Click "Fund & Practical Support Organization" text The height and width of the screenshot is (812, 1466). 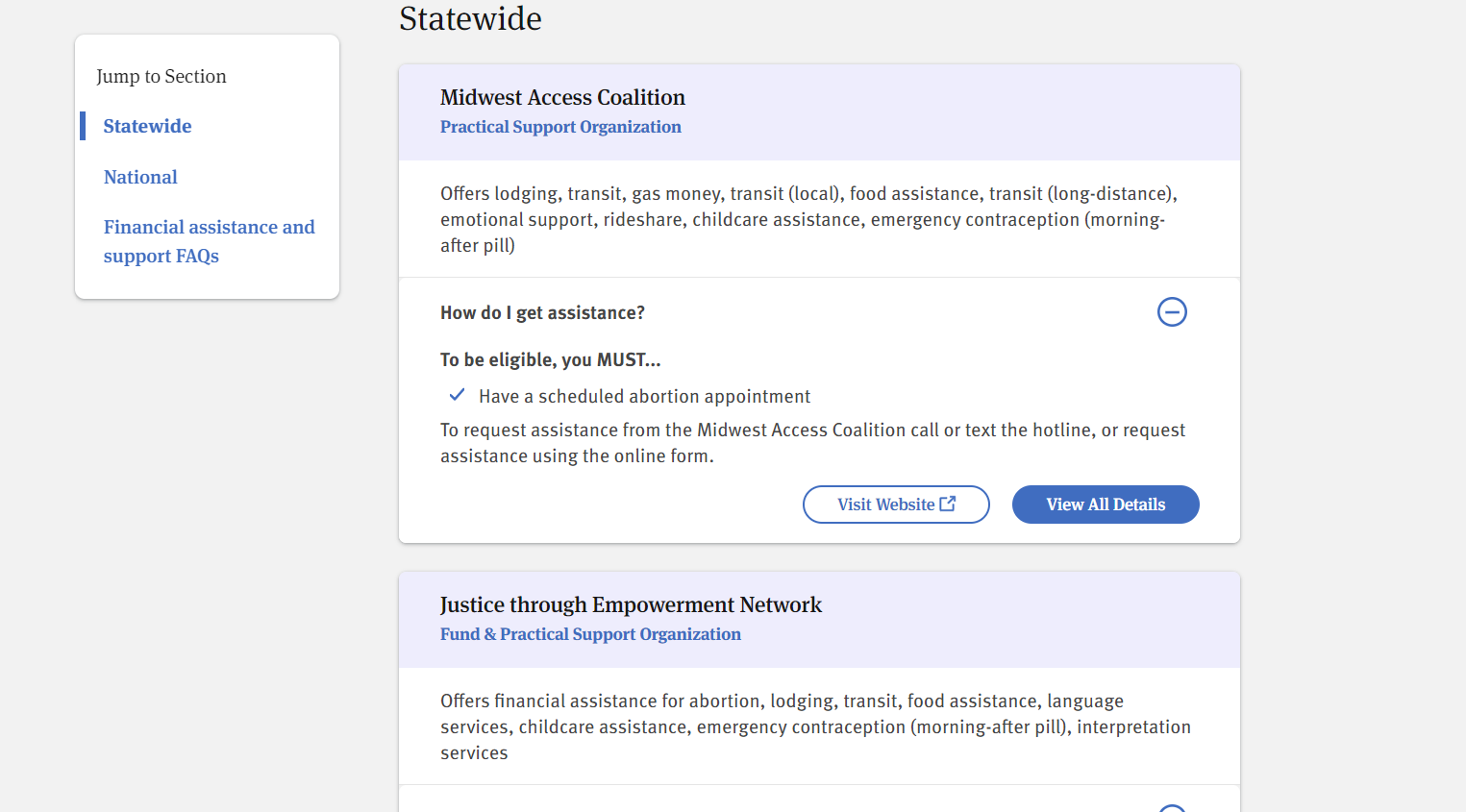click(x=590, y=634)
